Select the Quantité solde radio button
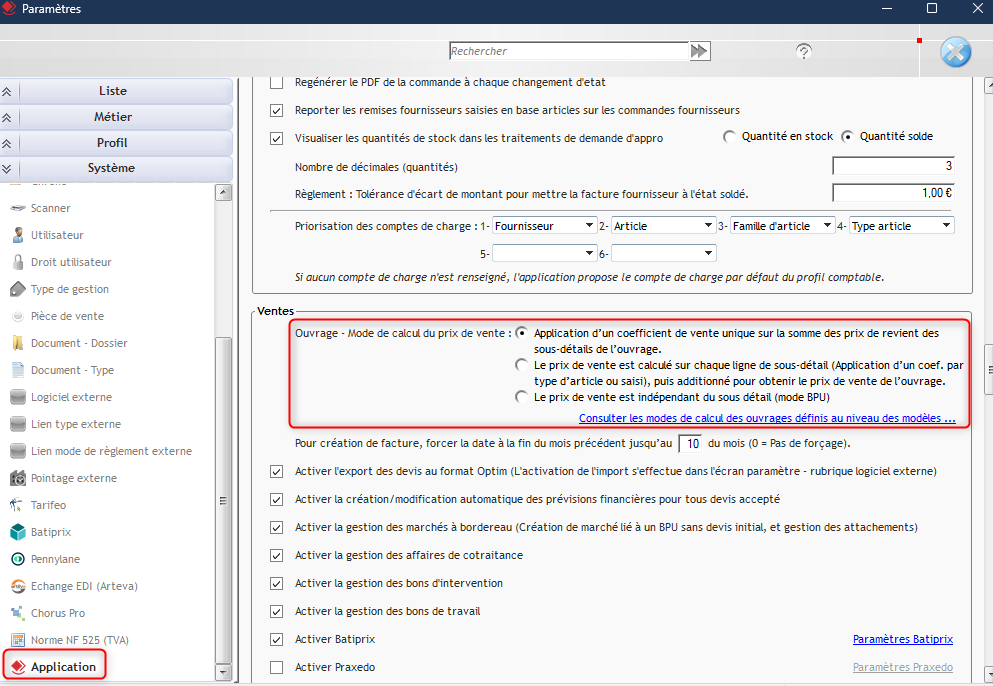The width and height of the screenshot is (993, 686). tap(847, 136)
